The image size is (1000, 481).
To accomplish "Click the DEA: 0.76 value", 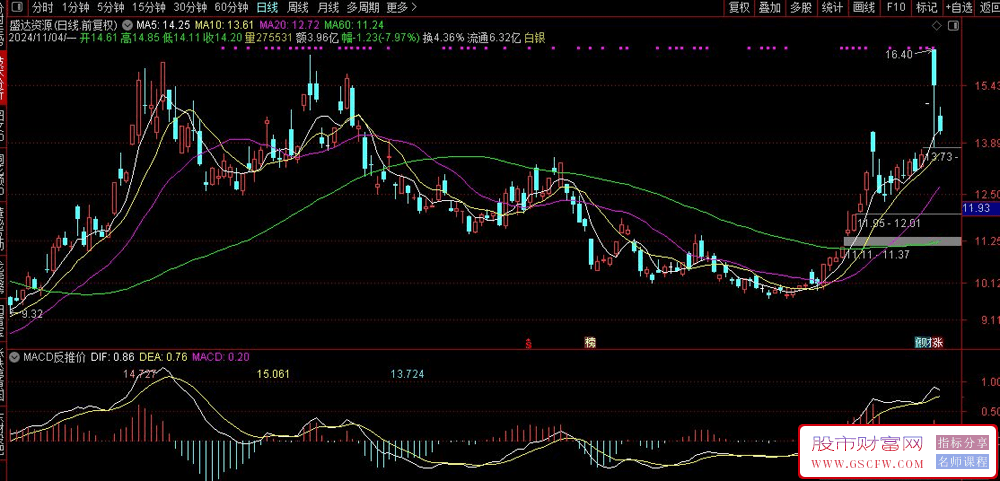I will (164, 357).
